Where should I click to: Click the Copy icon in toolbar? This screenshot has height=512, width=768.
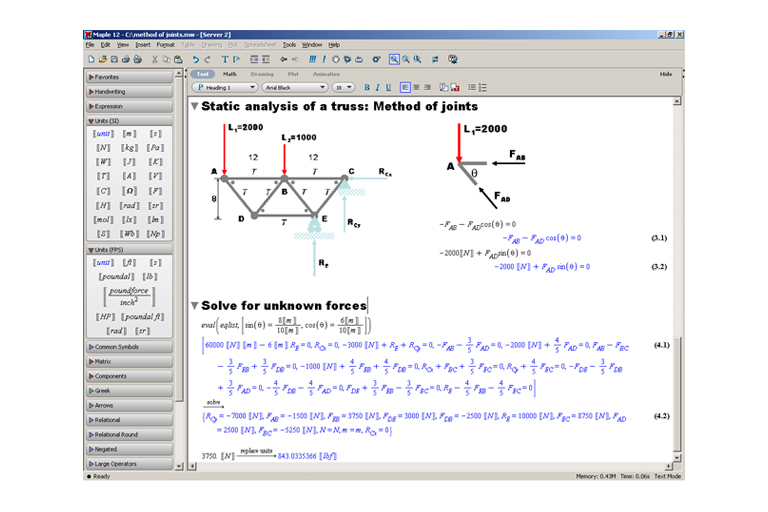(x=167, y=59)
